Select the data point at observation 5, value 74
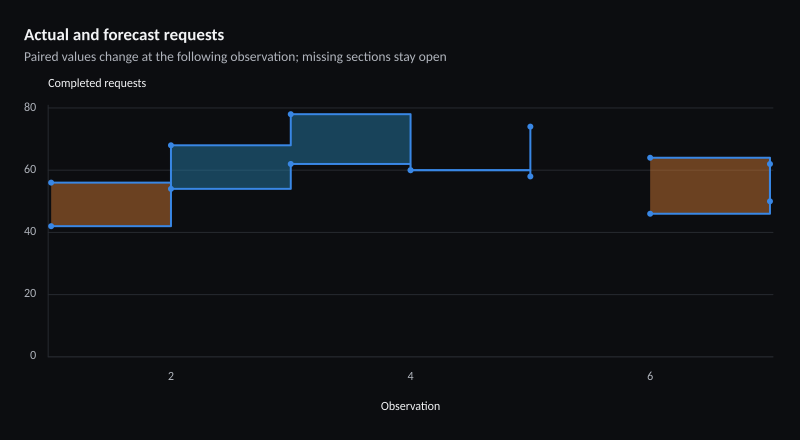The image size is (800, 440). [530, 127]
